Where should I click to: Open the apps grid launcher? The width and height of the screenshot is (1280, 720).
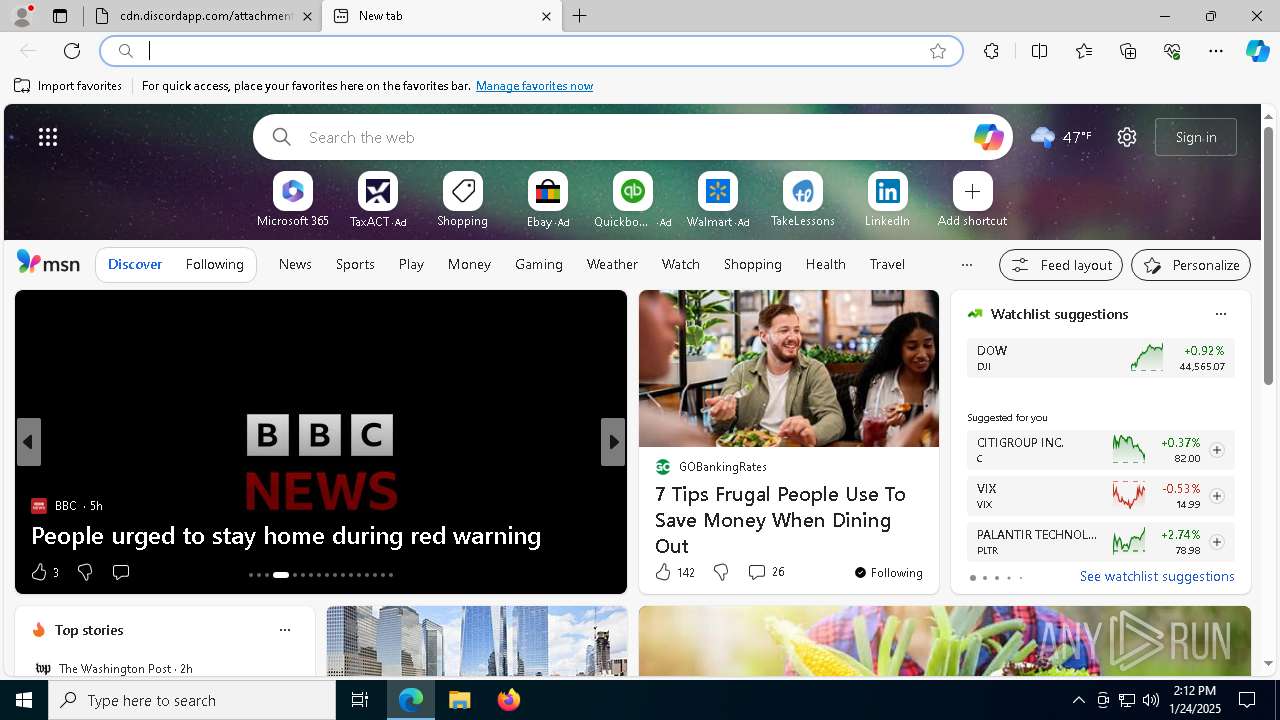tap(48, 137)
